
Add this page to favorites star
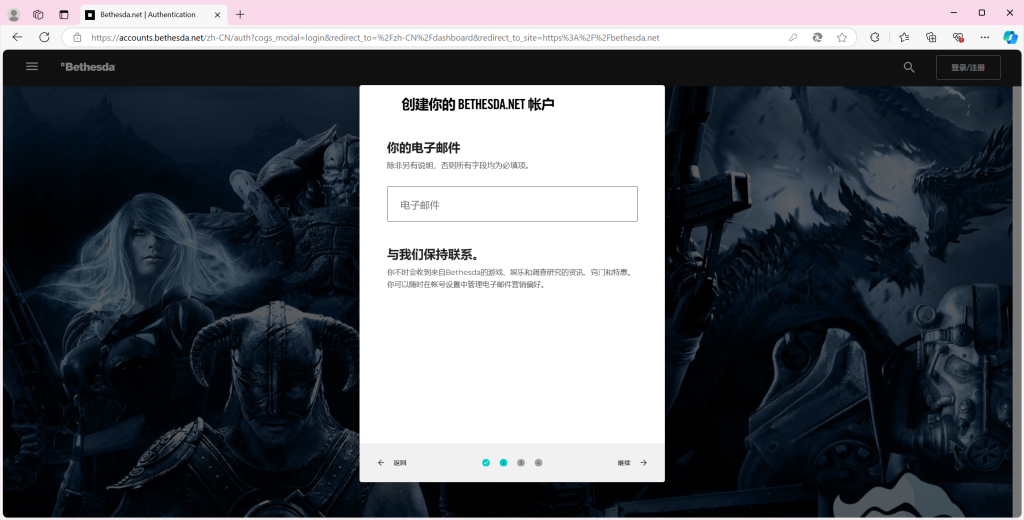coord(842,38)
